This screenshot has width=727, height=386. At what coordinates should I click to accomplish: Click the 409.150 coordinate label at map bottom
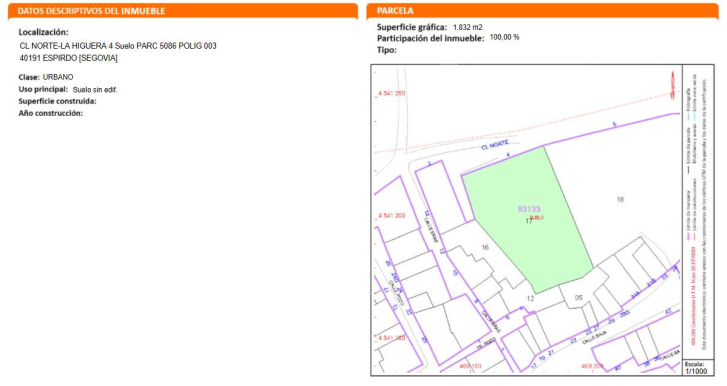click(x=470, y=366)
